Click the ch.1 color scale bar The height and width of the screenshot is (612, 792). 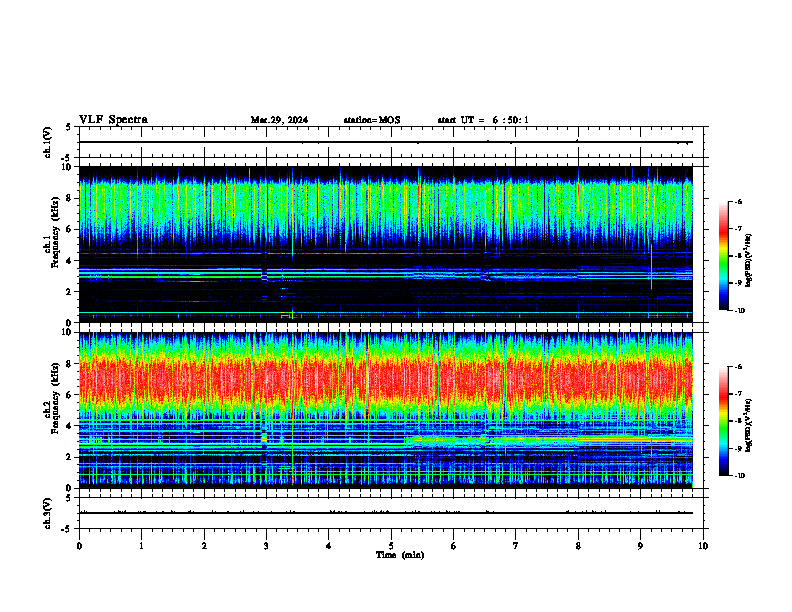click(x=723, y=256)
